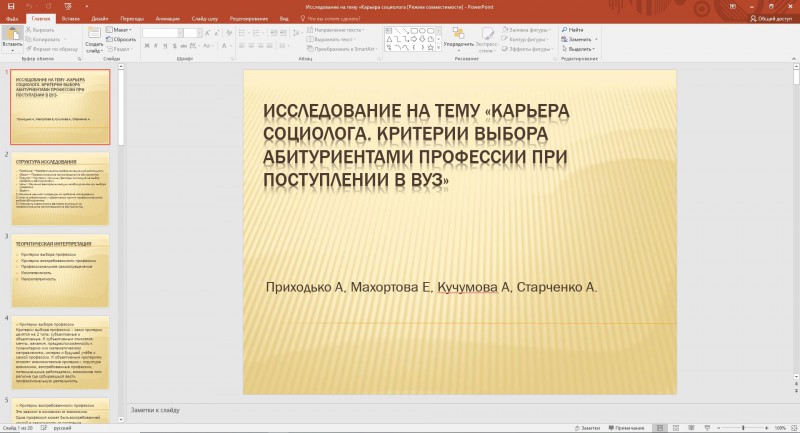The width and height of the screenshot is (800, 433).
Task: Increase list indent level
Action: 284,33
